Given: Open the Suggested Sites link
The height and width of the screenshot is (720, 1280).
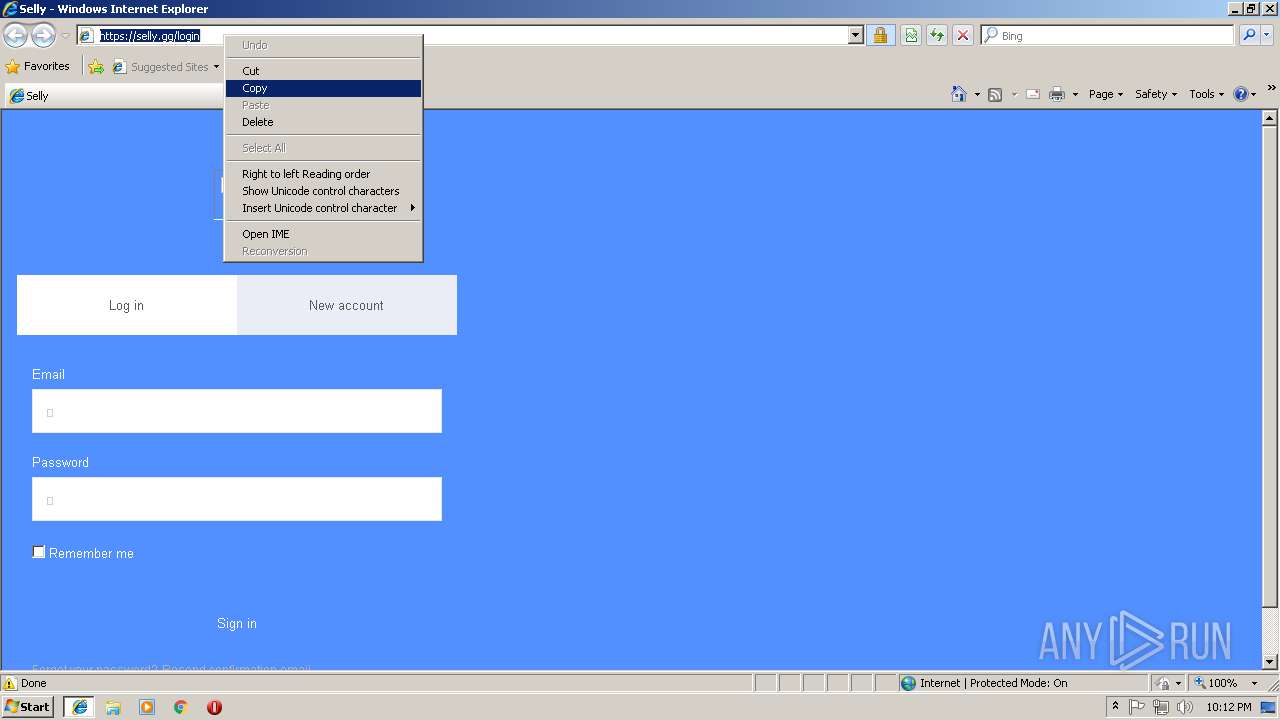Looking at the screenshot, I should coord(164,67).
